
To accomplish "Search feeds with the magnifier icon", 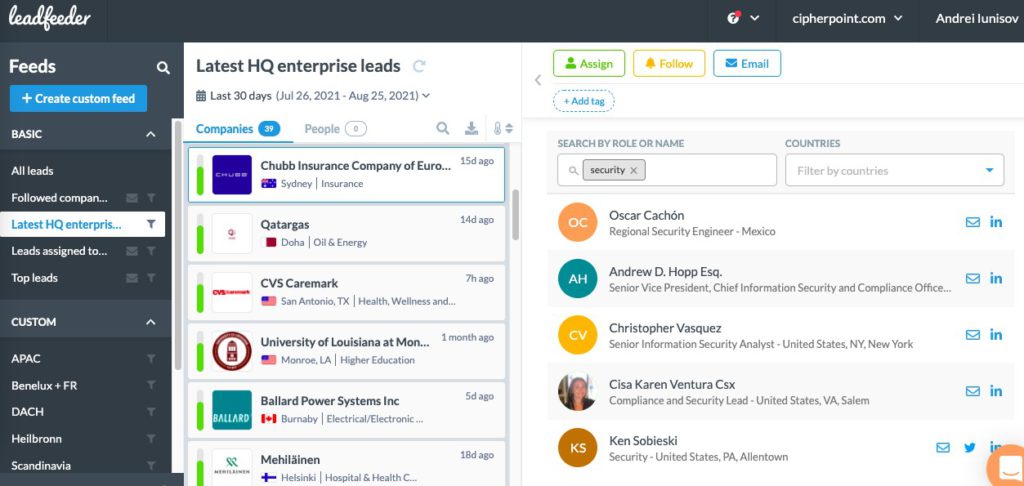I will (163, 67).
